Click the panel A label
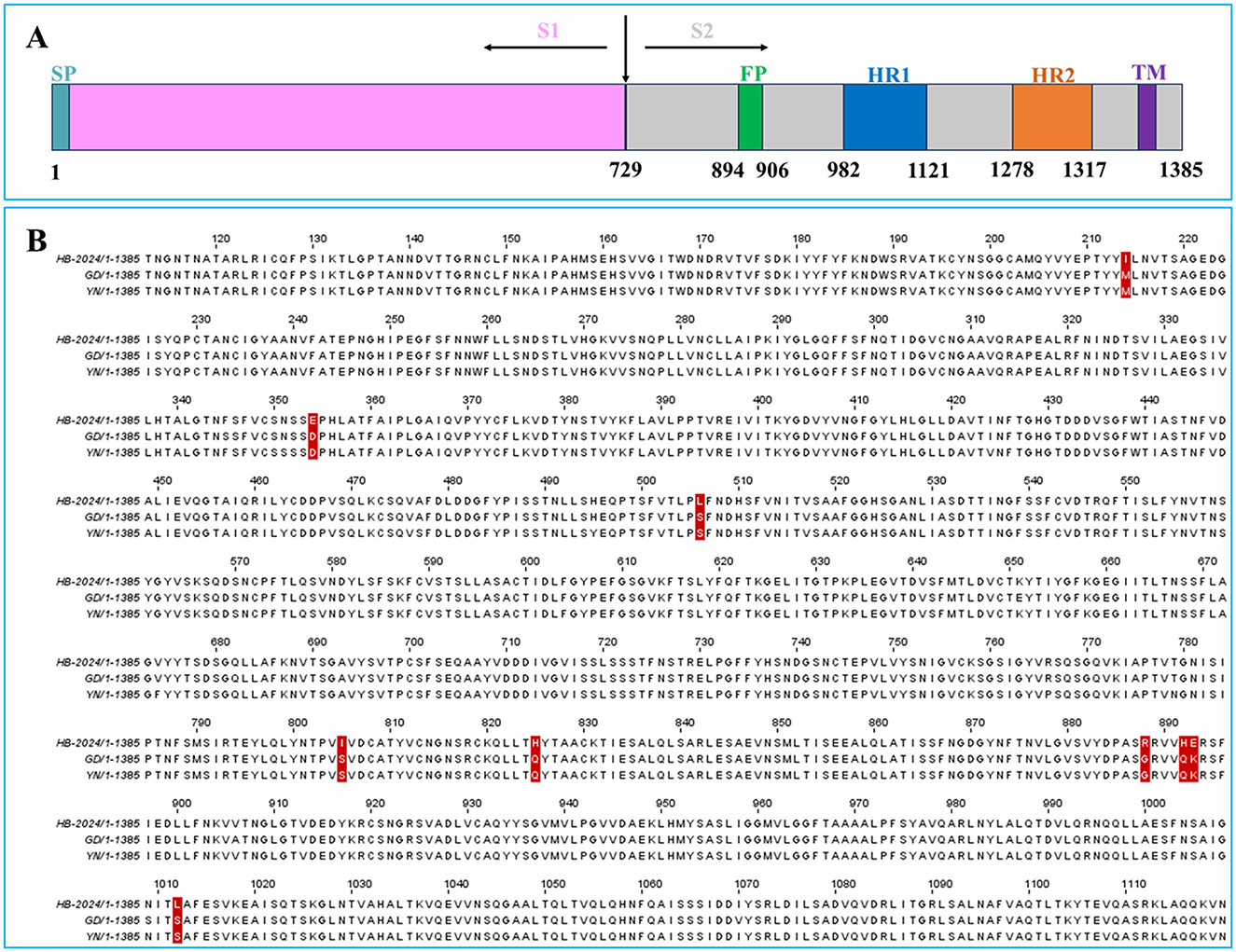Viewport: 1236px width, 952px height. click(36, 38)
